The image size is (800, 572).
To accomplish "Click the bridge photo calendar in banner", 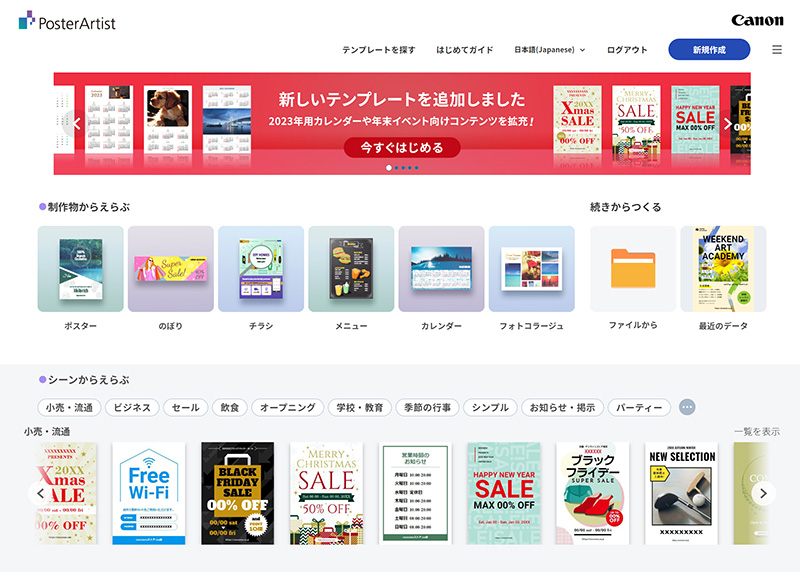I will [227, 119].
